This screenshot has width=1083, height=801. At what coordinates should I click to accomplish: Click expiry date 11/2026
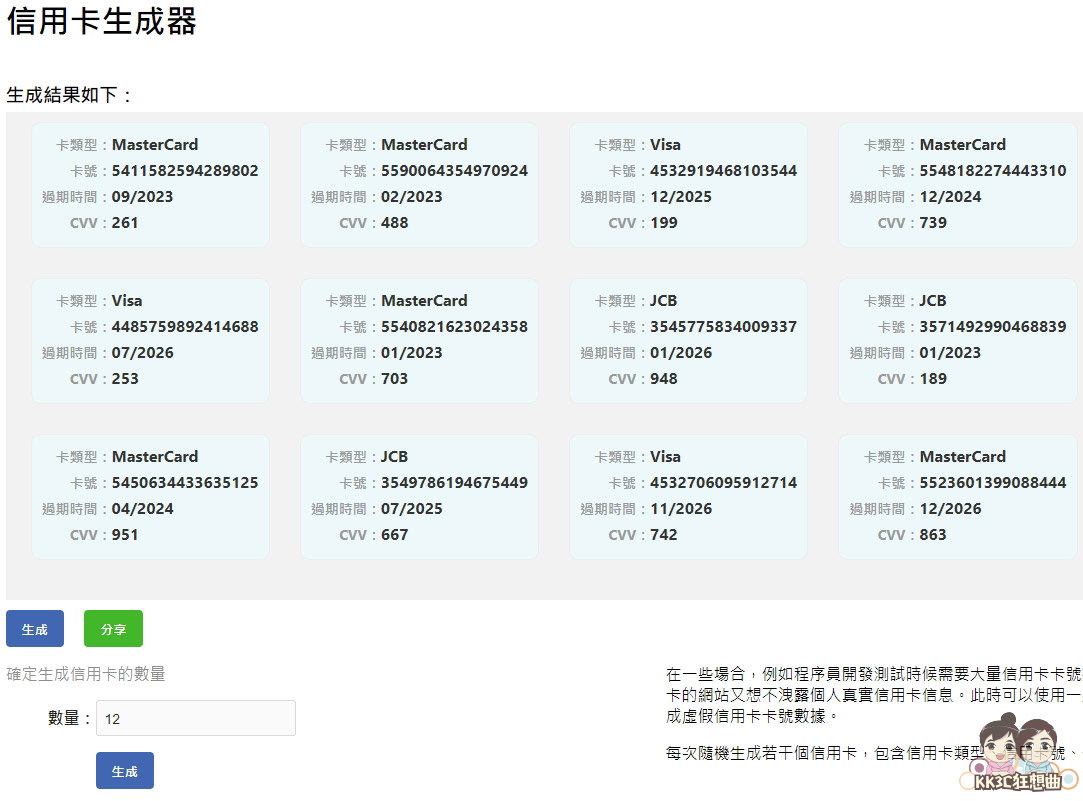(x=681, y=509)
